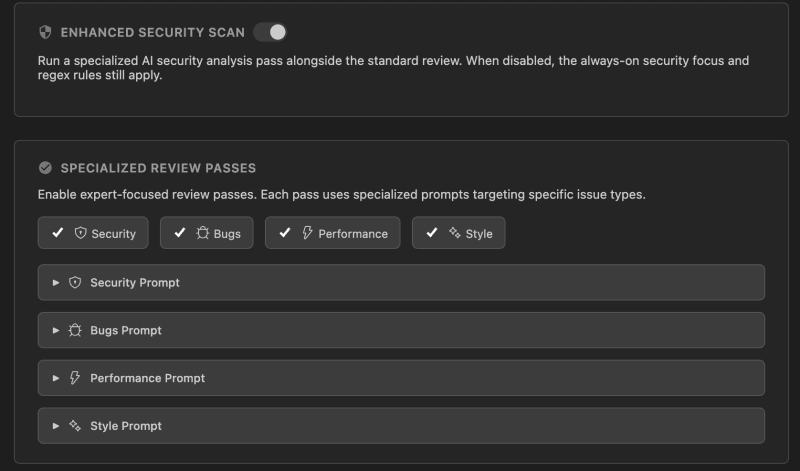Expand the Bugs Prompt section
The width and height of the screenshot is (800, 471).
[401, 330]
